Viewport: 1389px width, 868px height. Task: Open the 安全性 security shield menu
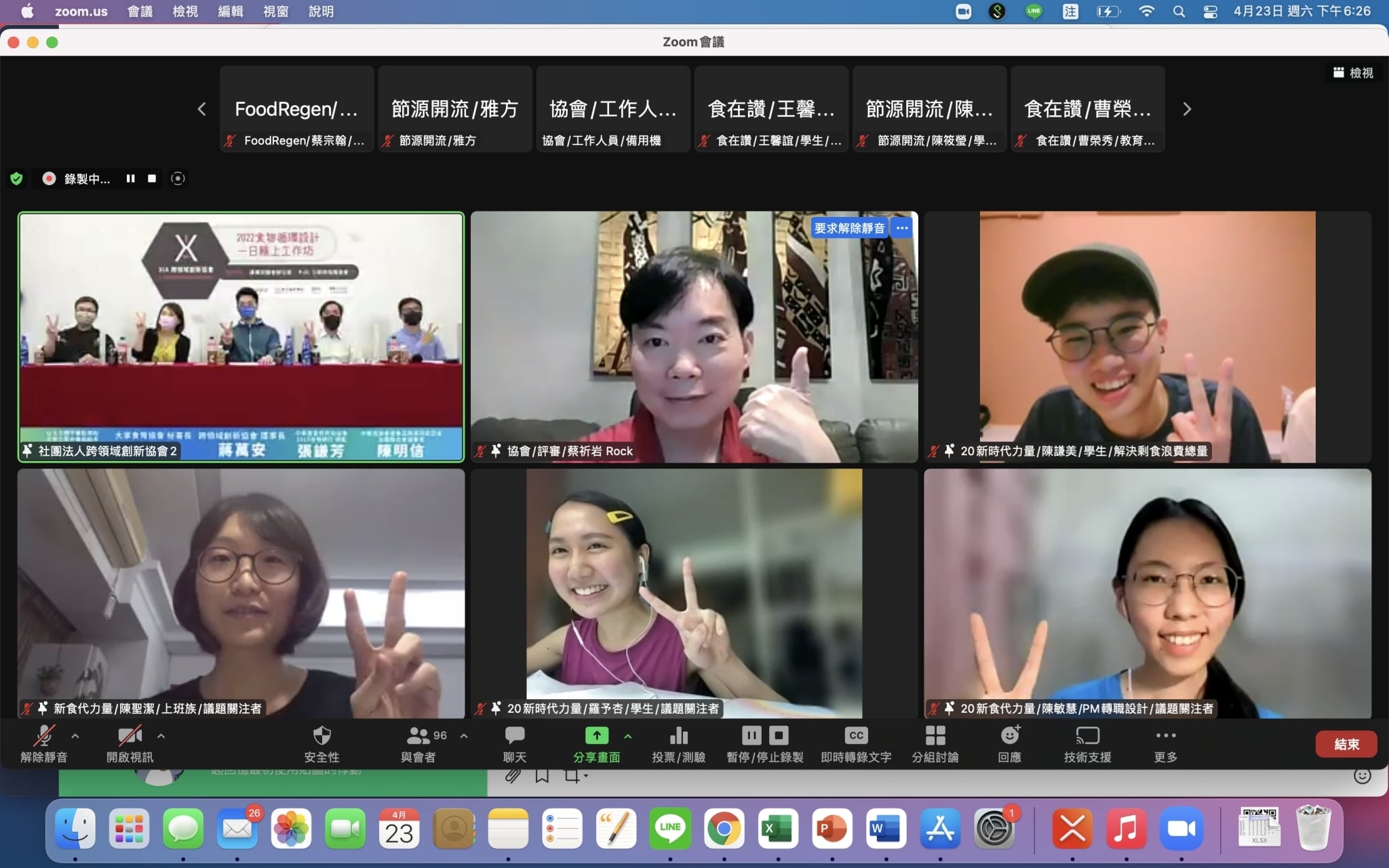pos(321,744)
